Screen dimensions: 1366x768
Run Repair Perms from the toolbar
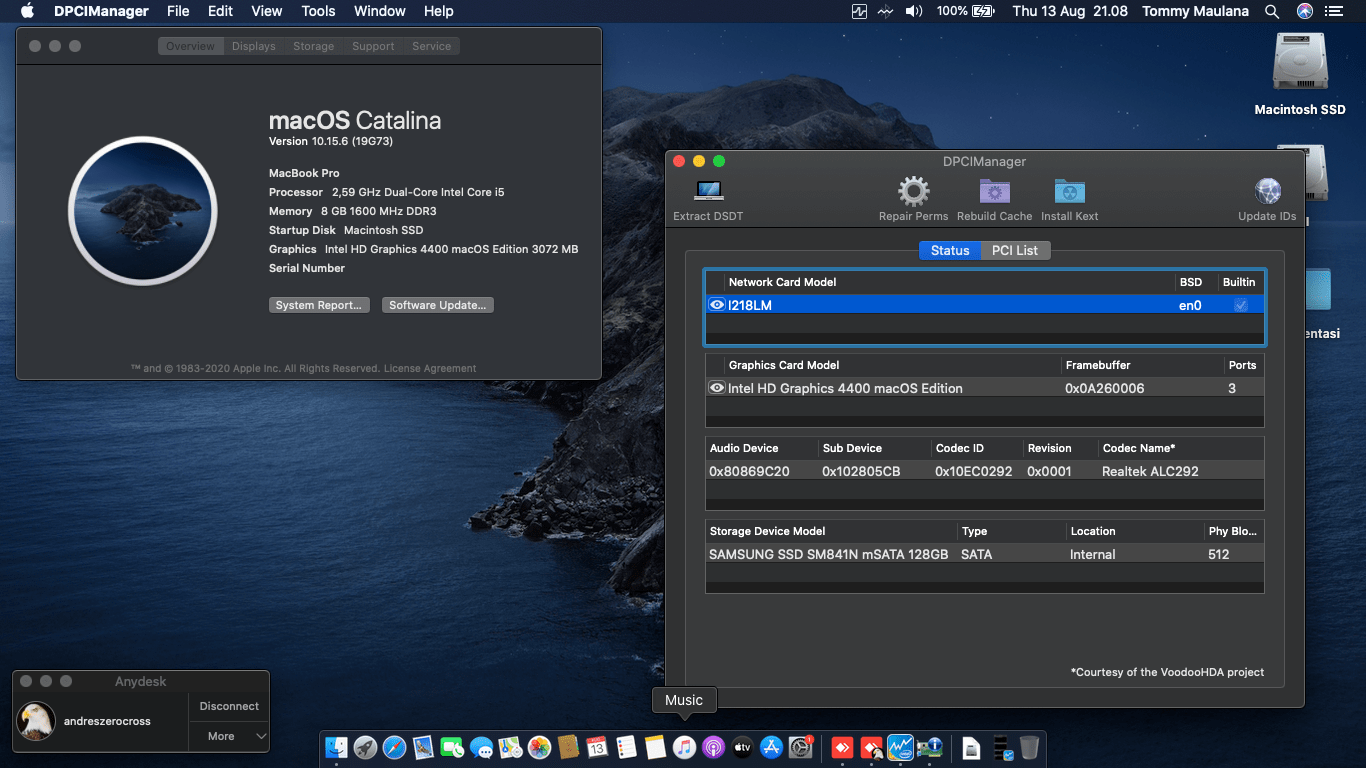[913, 191]
